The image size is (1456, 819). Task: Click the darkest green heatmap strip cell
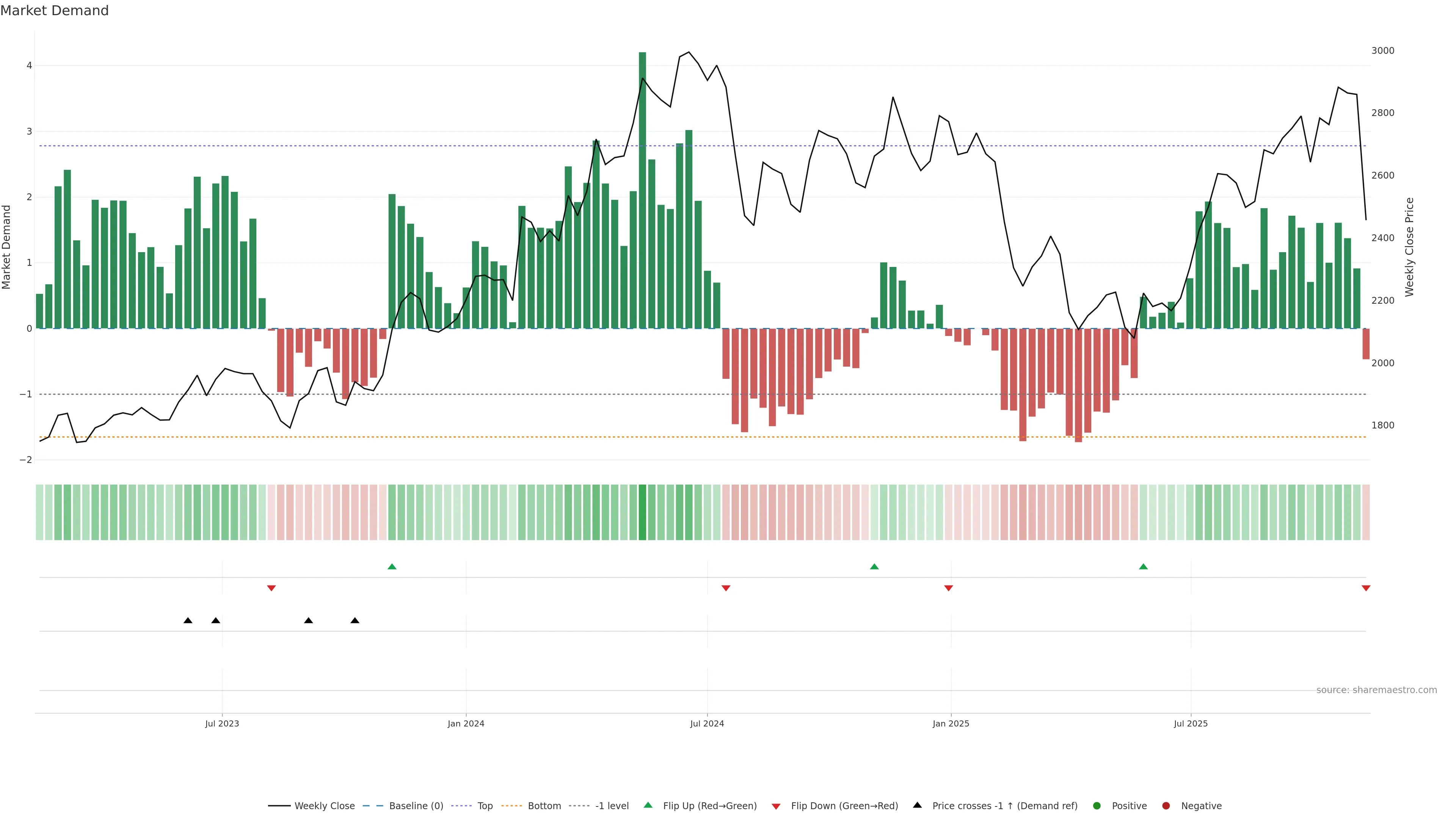tap(642, 512)
